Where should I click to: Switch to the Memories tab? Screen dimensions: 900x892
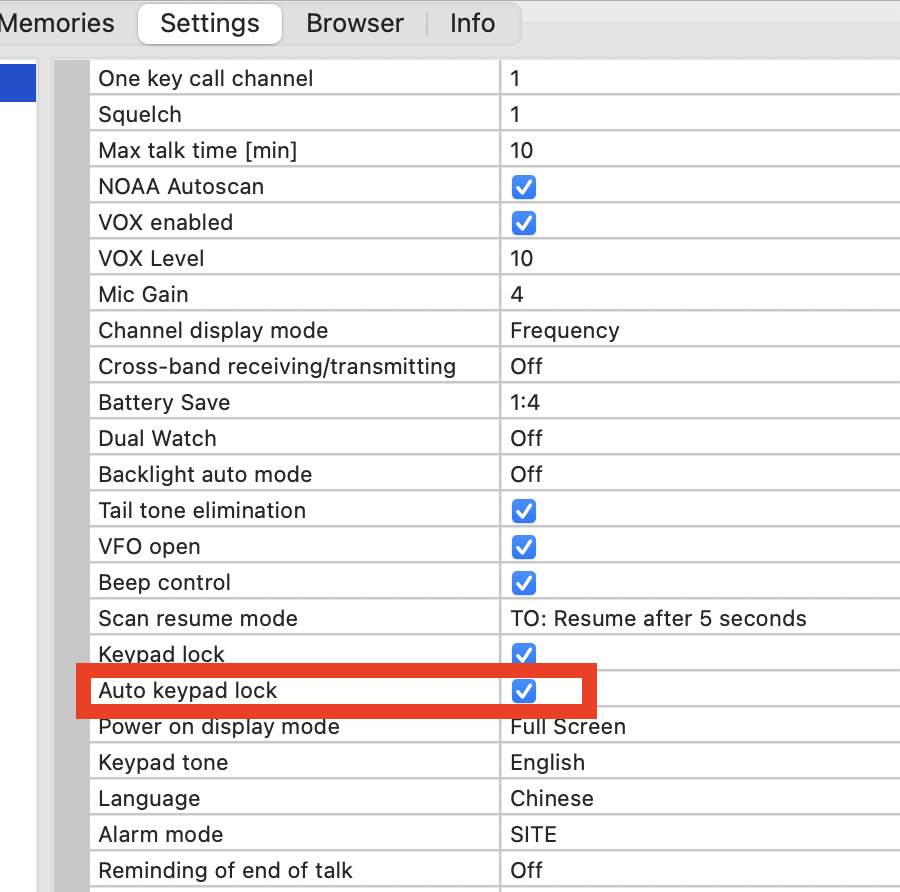click(57, 24)
